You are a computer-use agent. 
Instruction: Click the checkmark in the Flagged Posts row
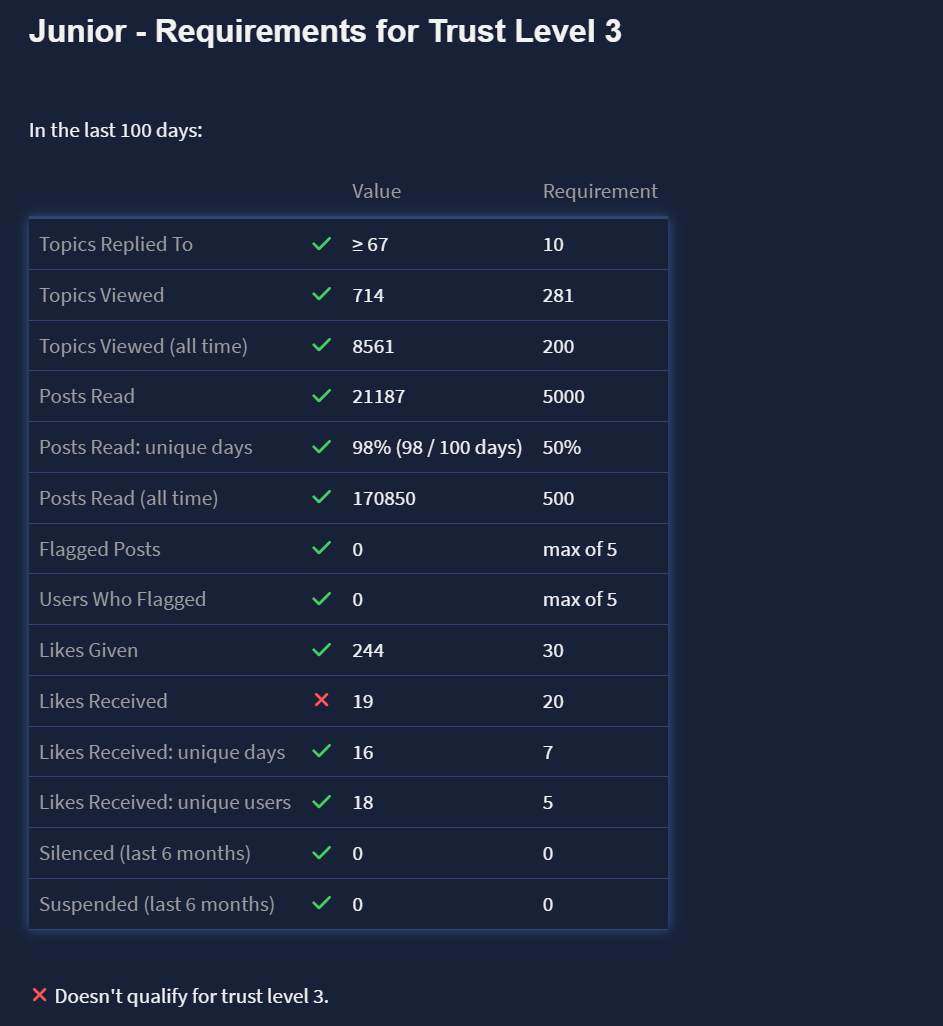[321, 549]
